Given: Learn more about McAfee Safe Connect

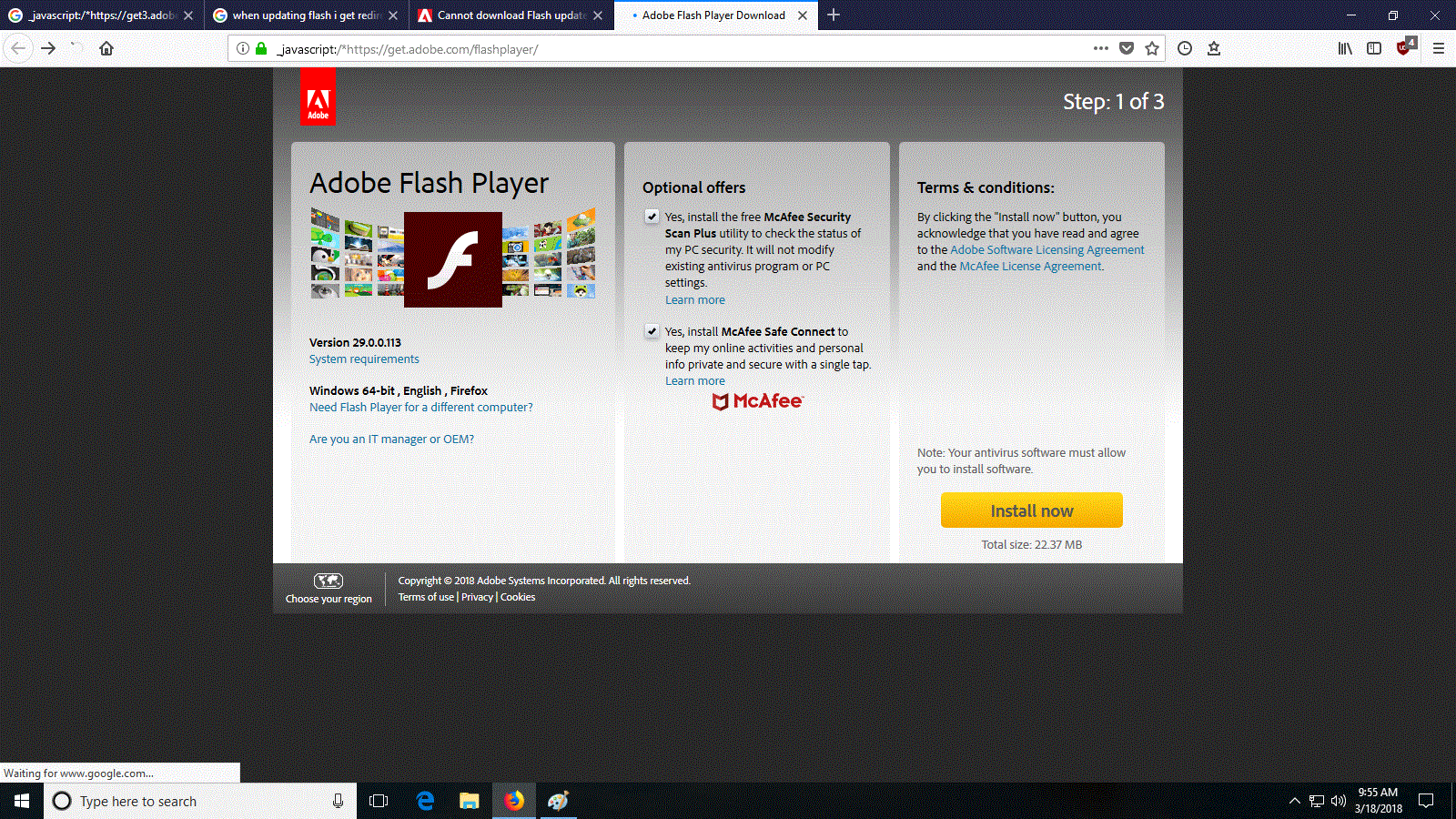Looking at the screenshot, I should click(695, 381).
